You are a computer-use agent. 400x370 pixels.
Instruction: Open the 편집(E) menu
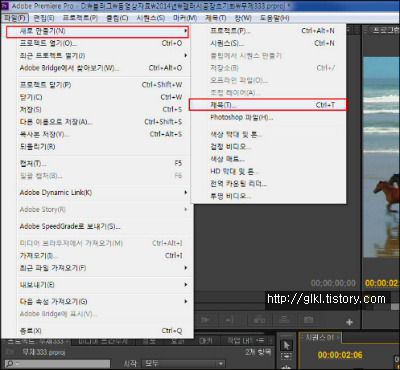pos(44,18)
